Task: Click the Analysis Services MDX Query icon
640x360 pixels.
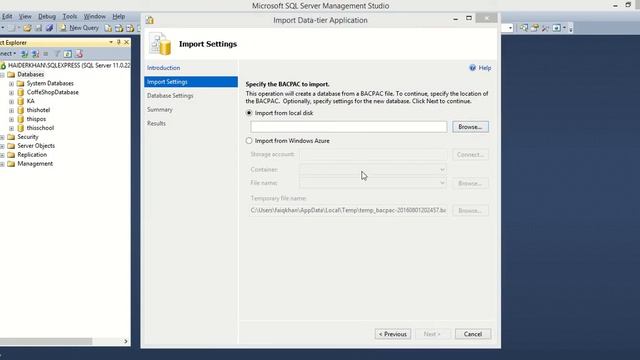Action: point(119,28)
